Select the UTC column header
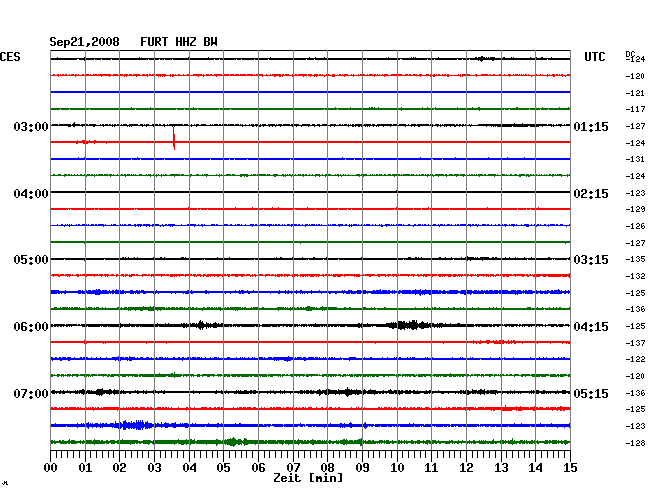650x494 pixels. 594,57
